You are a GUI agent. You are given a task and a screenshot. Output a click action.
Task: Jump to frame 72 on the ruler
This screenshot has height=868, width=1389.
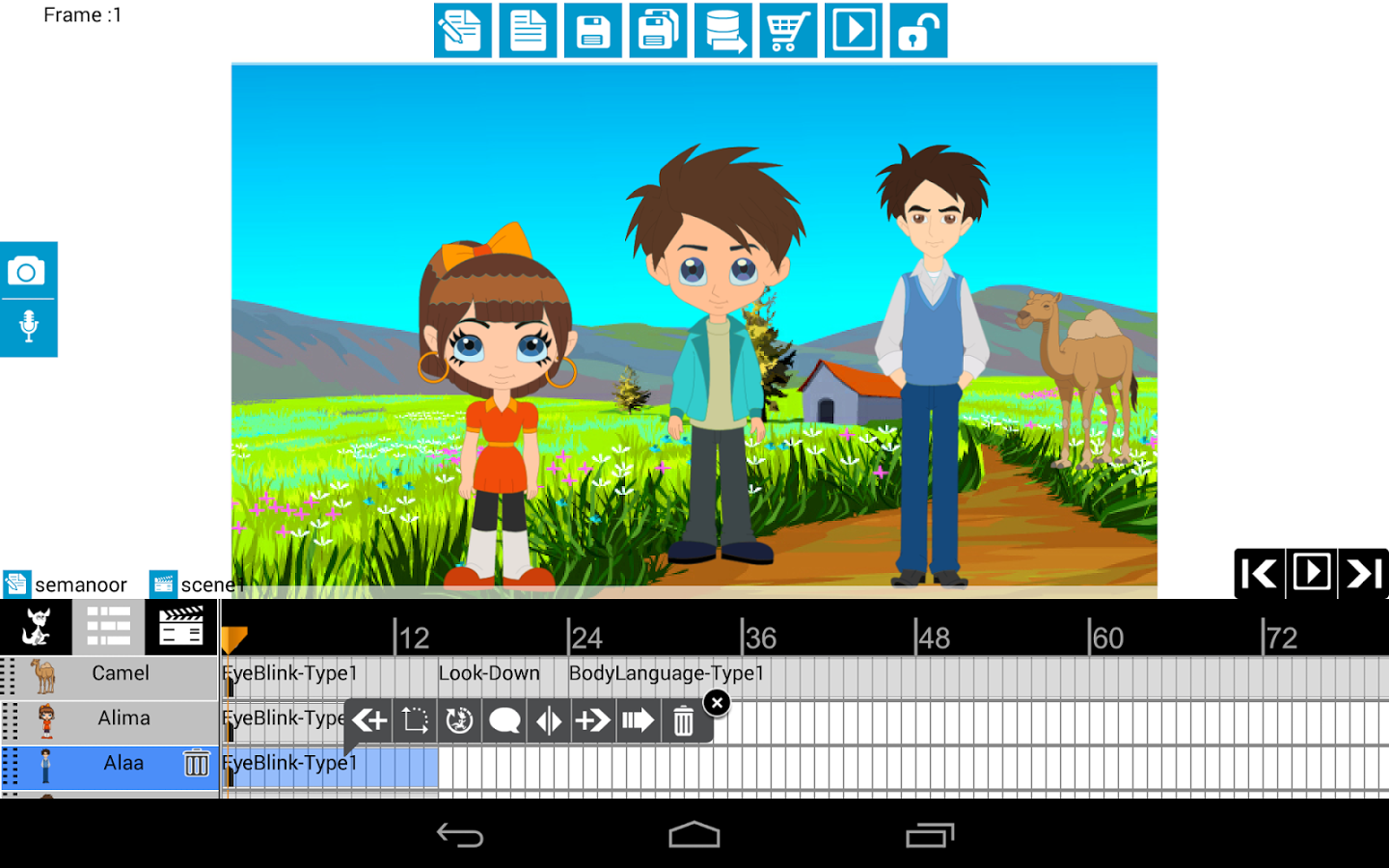coord(1281,637)
